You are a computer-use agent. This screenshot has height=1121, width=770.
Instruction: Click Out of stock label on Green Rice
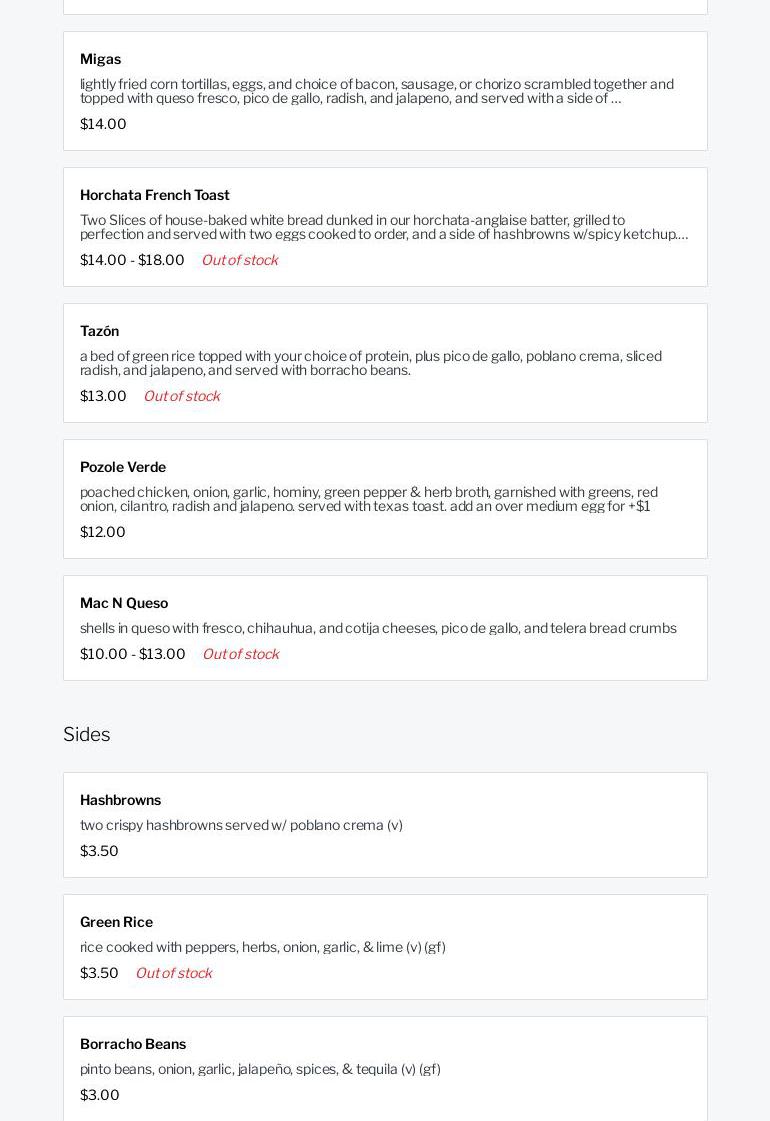[173, 973]
